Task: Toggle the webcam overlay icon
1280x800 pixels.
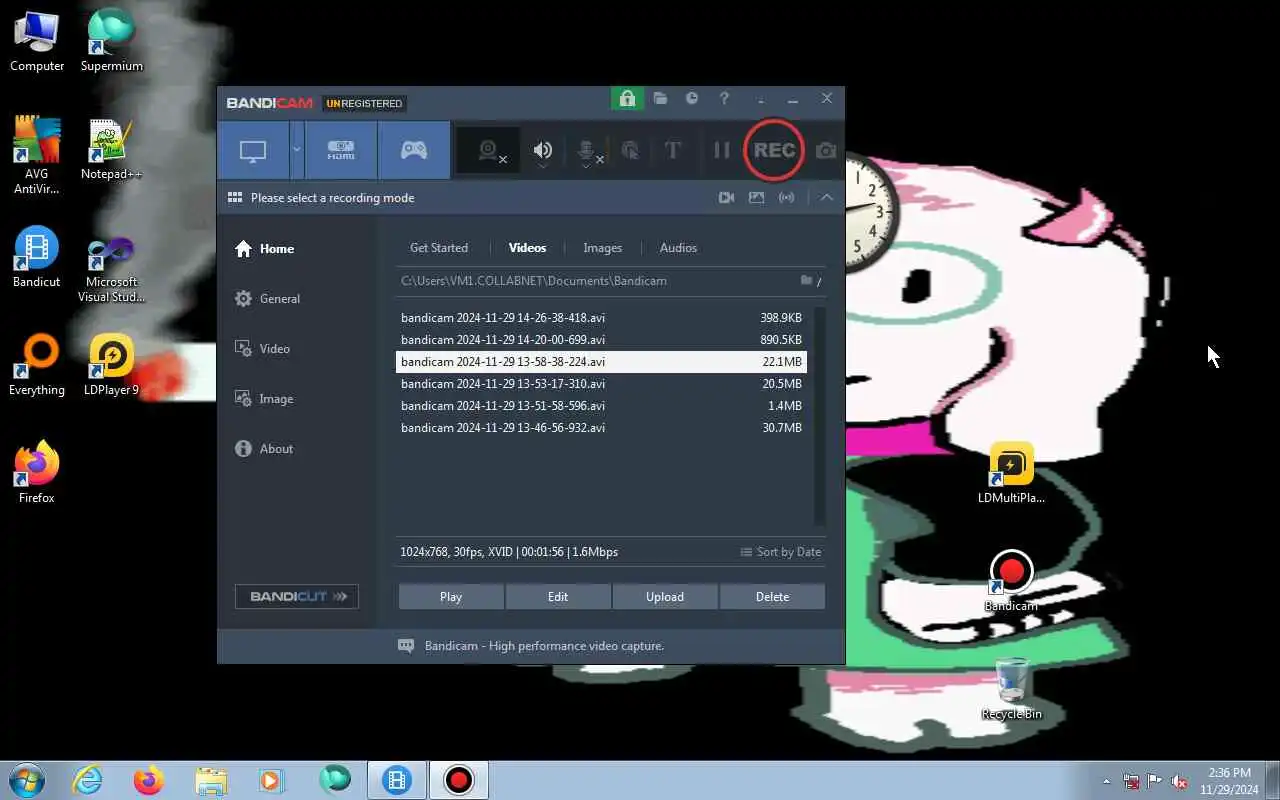Action: point(488,151)
